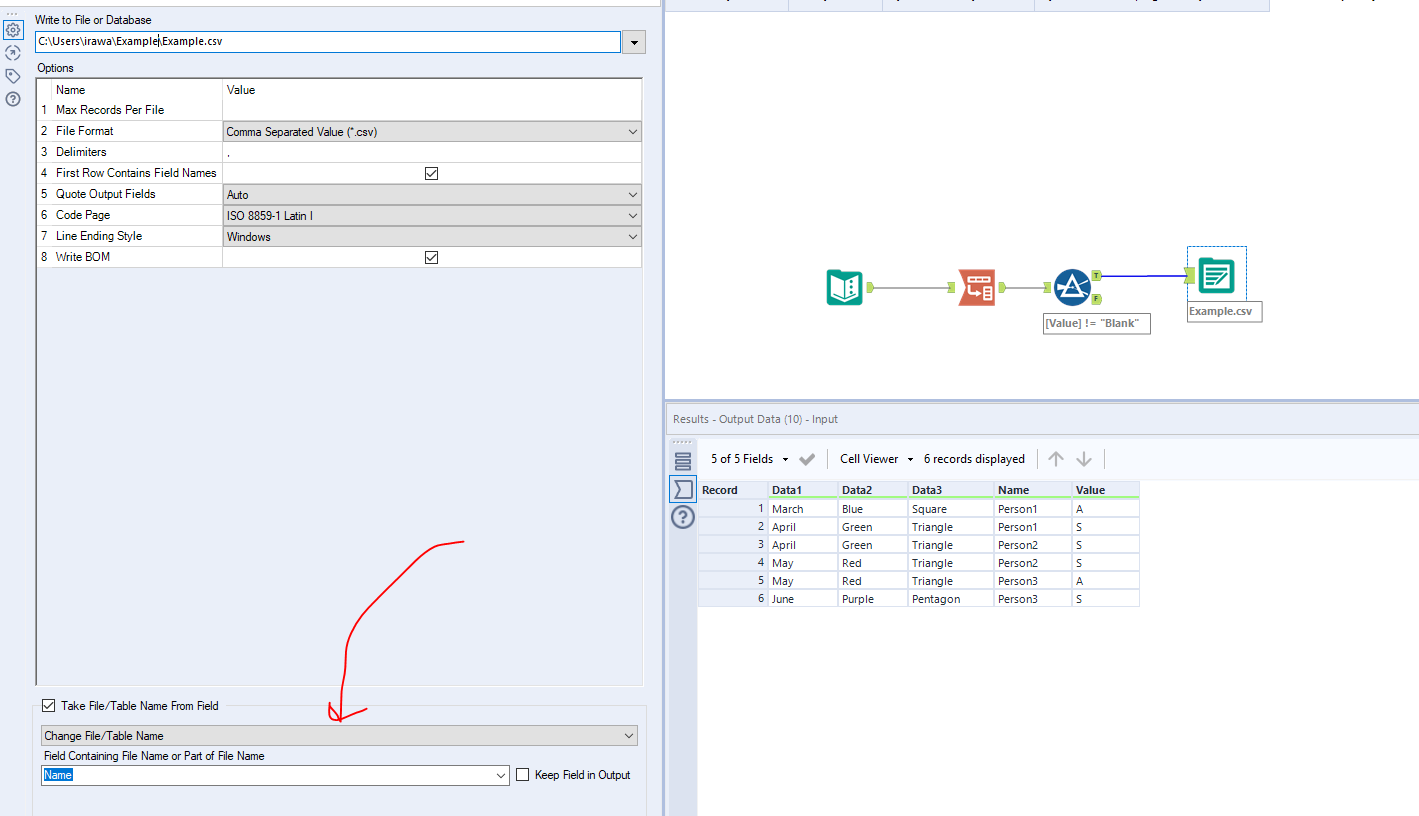Select the Example.csv Output Data tool
Screen dimensions: 1419x816
pos(1216,275)
